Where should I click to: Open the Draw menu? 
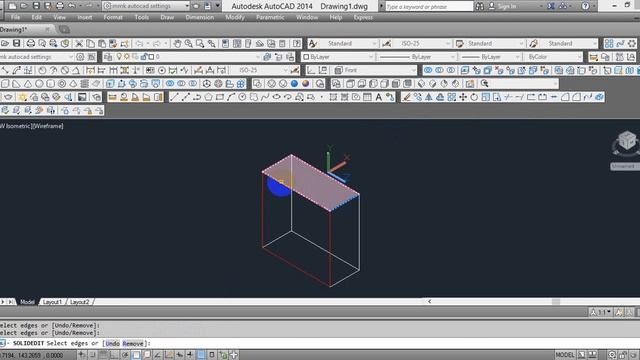167,18
